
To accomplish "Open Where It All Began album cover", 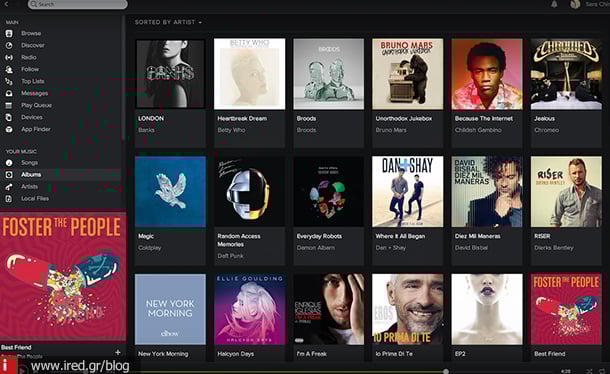I will (408, 191).
